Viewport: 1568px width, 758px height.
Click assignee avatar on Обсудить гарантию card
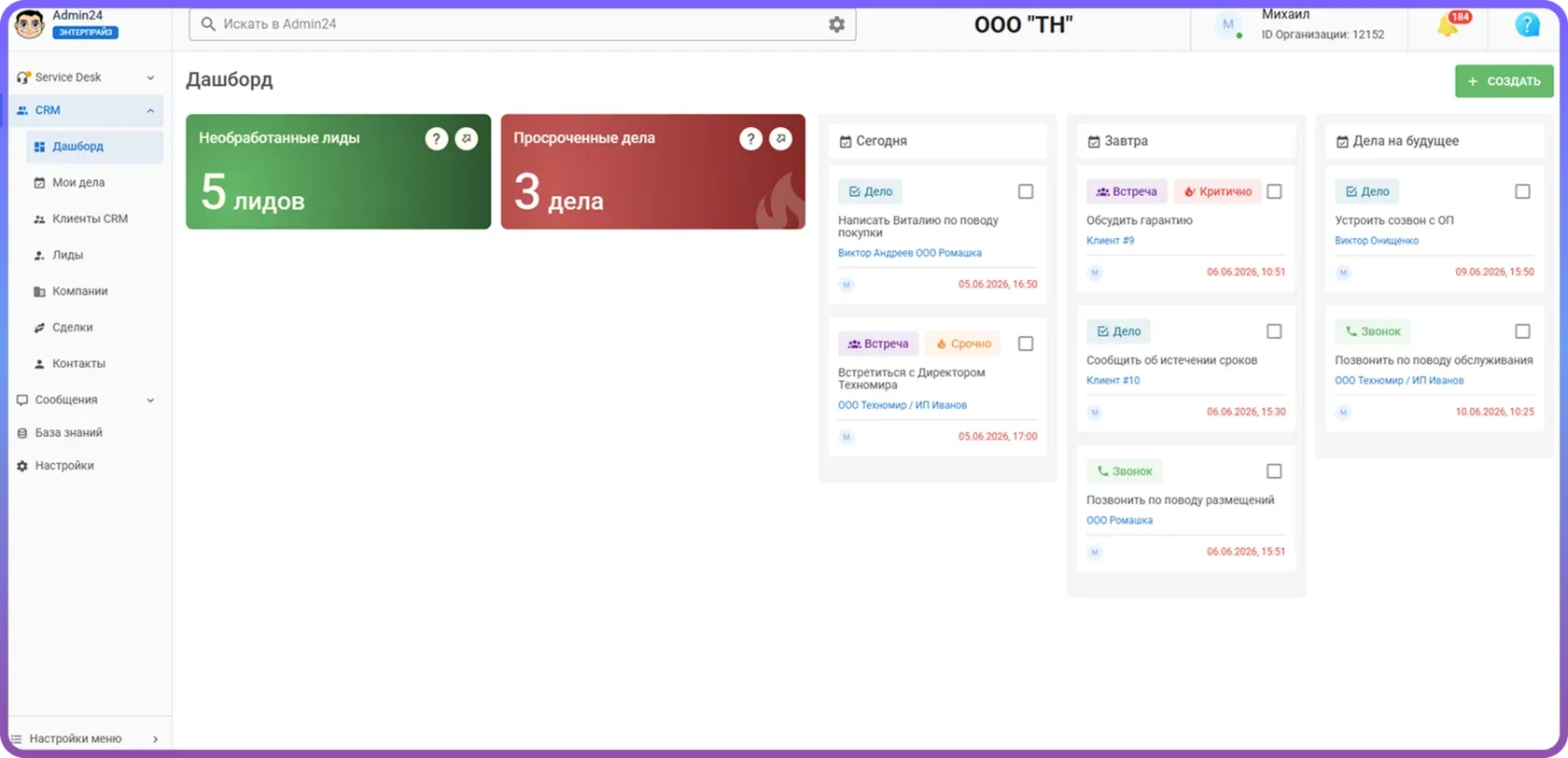tap(1095, 273)
